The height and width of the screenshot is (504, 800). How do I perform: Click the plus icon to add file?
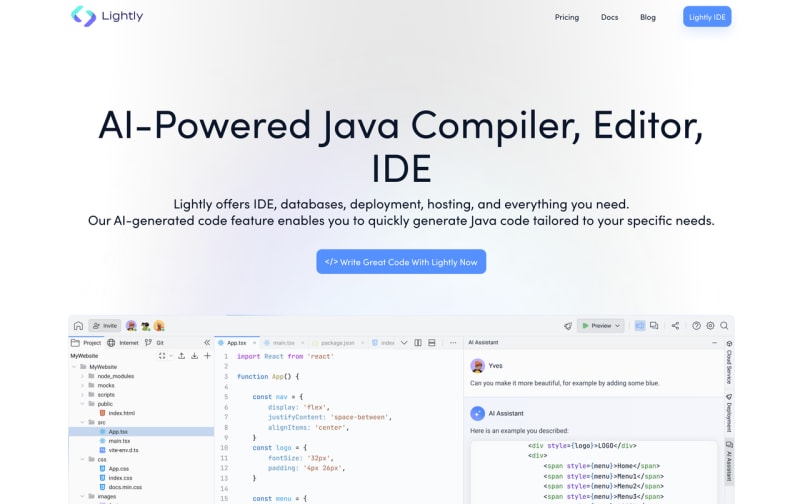pos(207,356)
